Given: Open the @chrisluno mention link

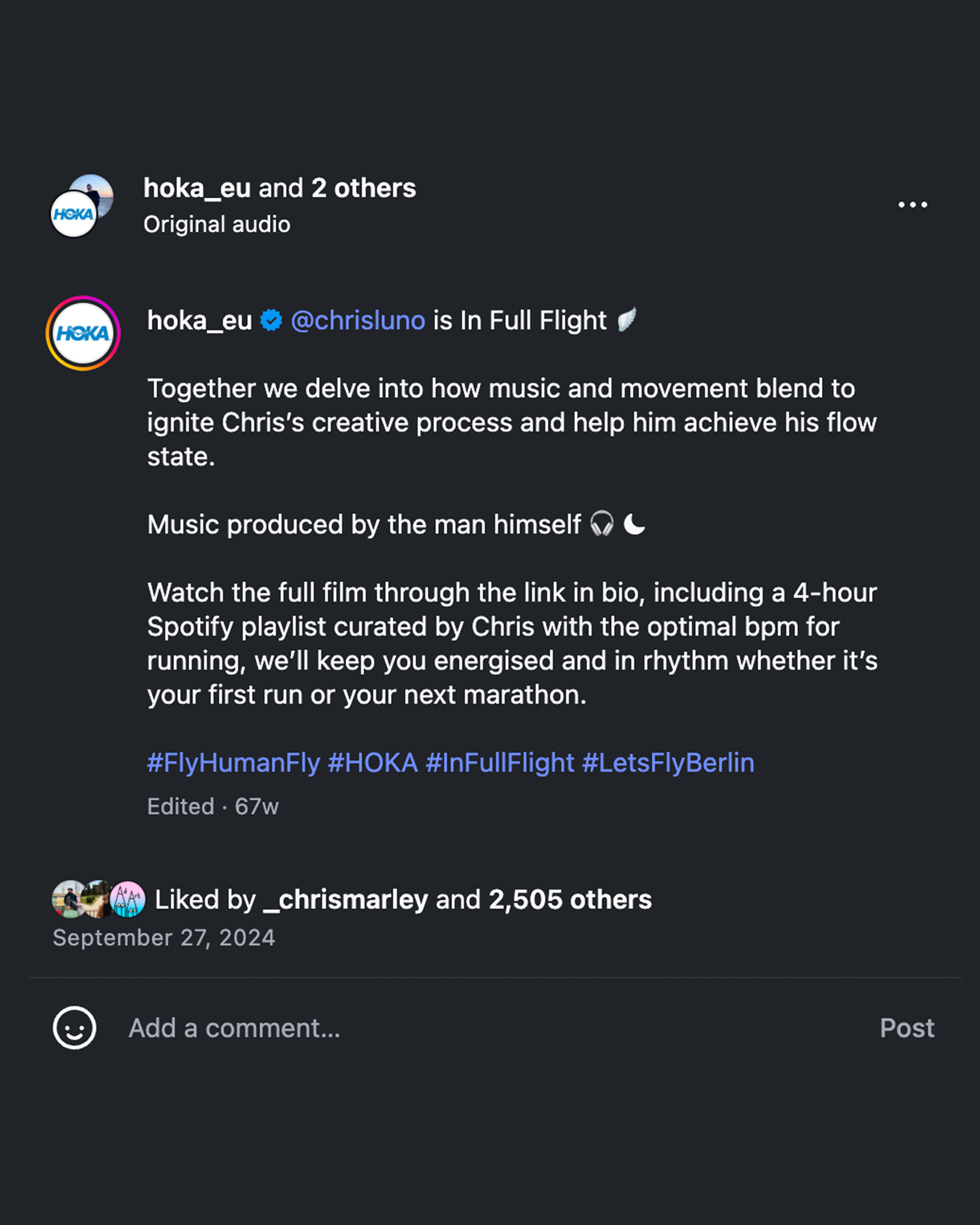Looking at the screenshot, I should 357,321.
